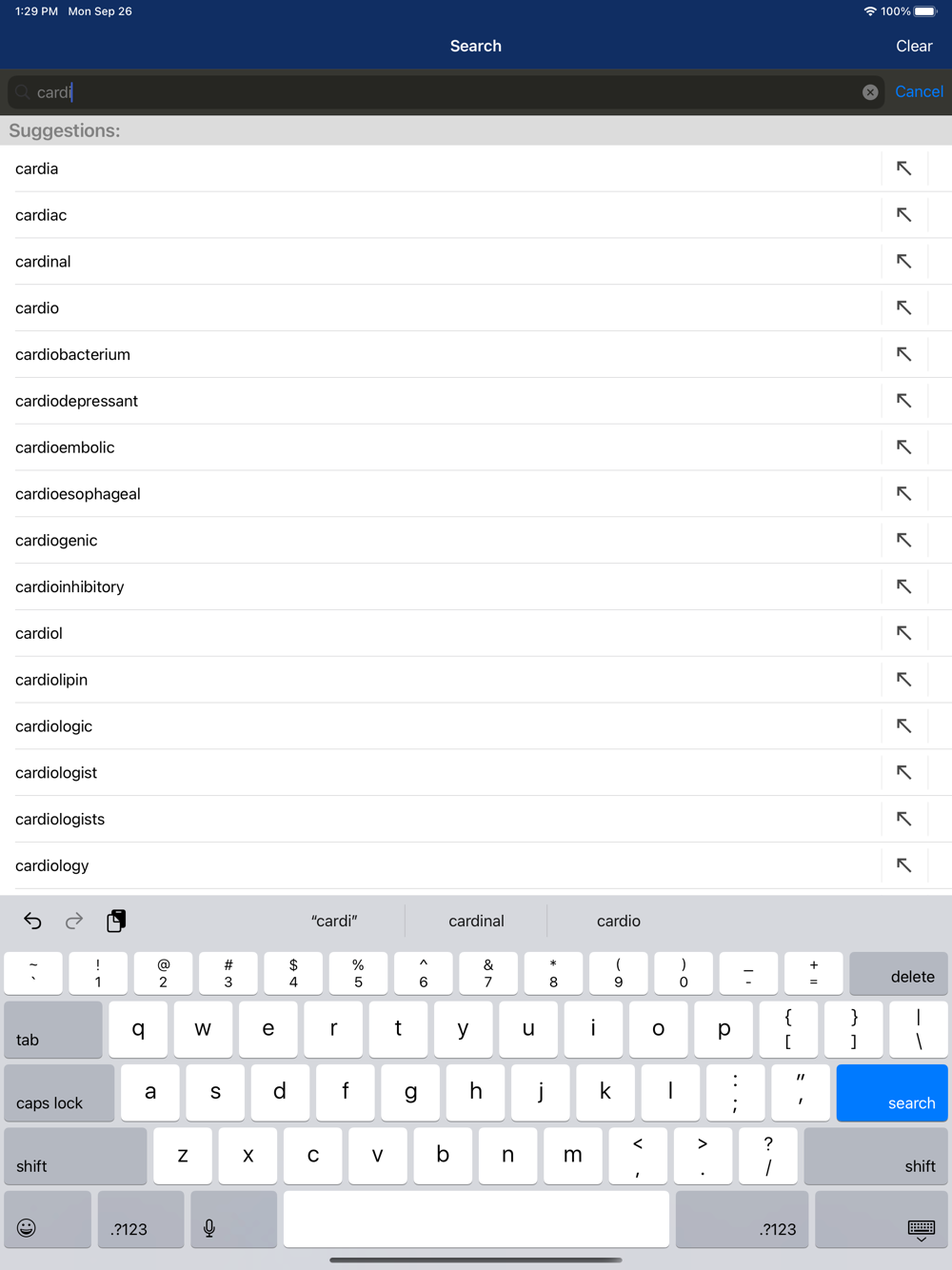Tap Clear in the top bar
This screenshot has height=1270, width=952.
coord(914,46)
